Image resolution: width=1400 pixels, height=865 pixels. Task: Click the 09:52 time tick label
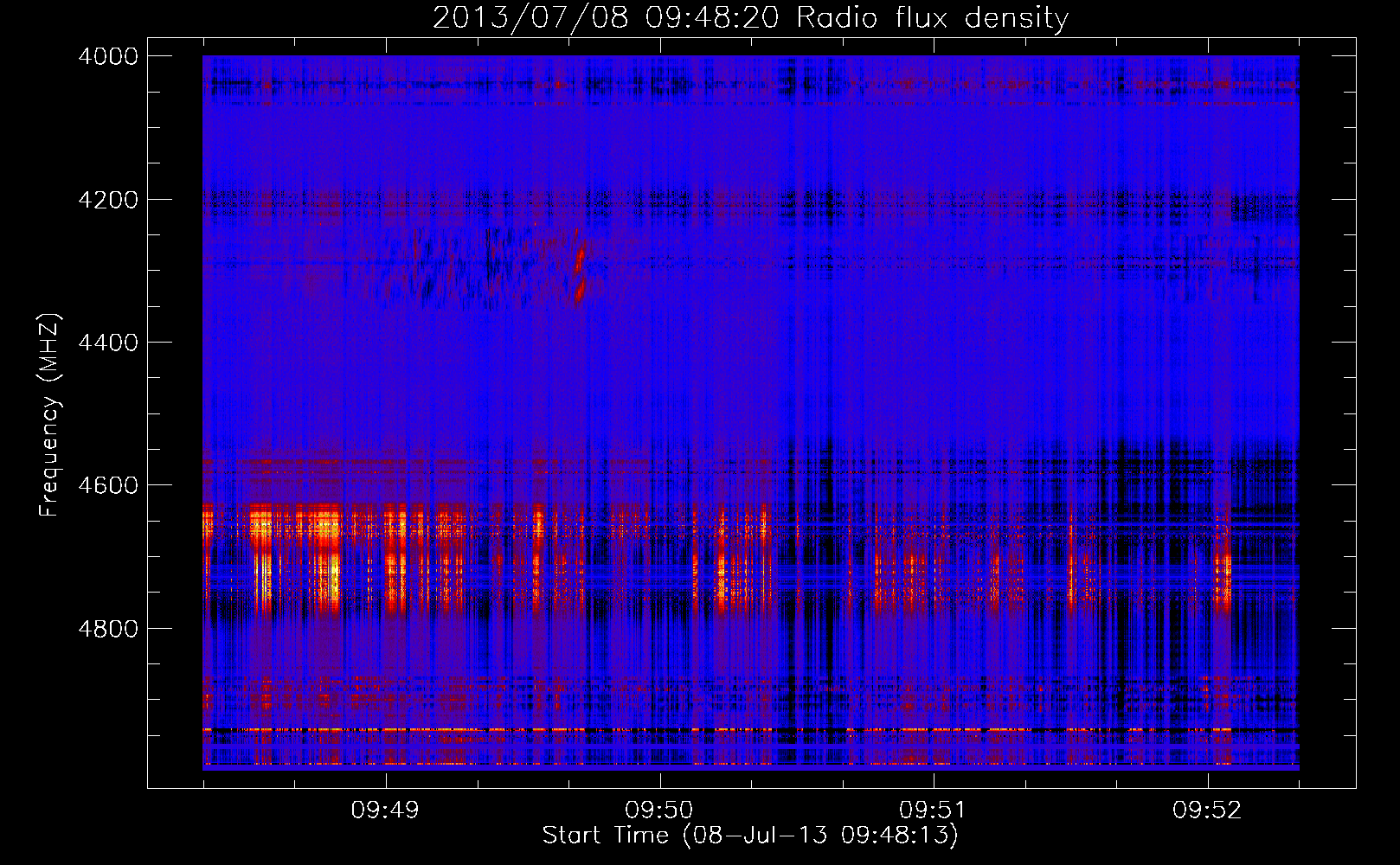(1207, 811)
